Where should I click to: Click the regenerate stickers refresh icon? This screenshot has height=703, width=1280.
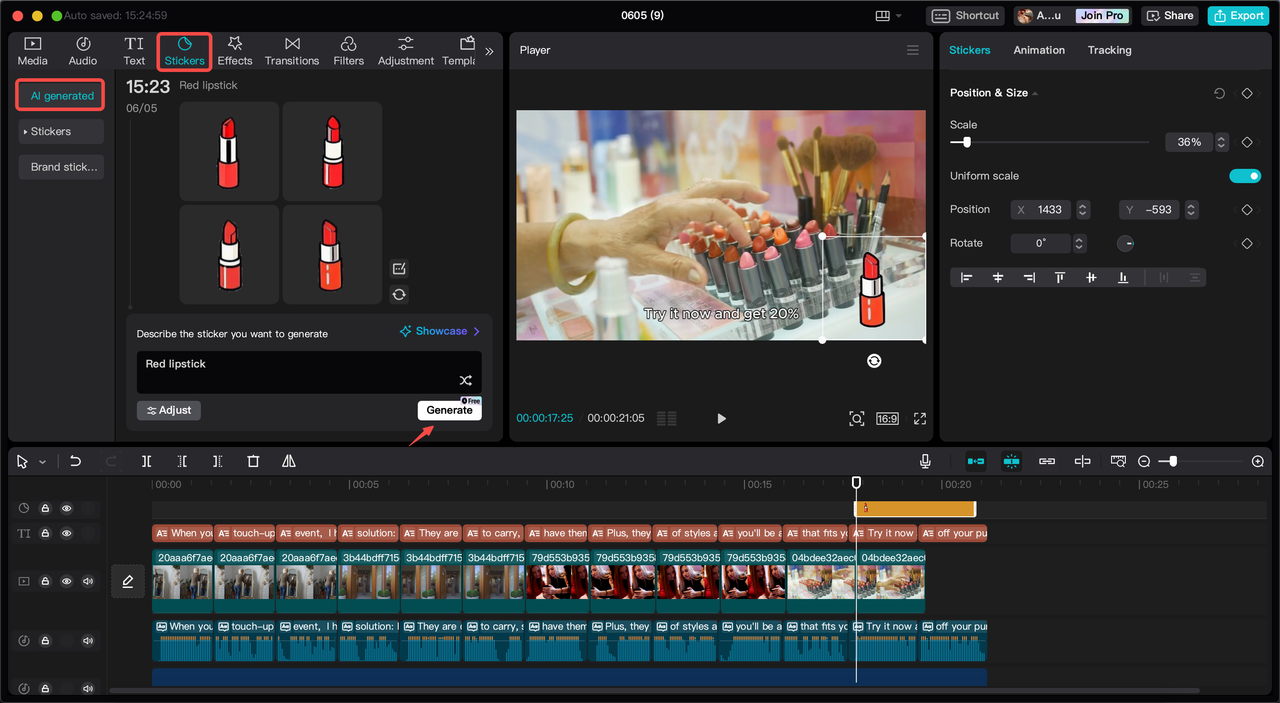399,294
